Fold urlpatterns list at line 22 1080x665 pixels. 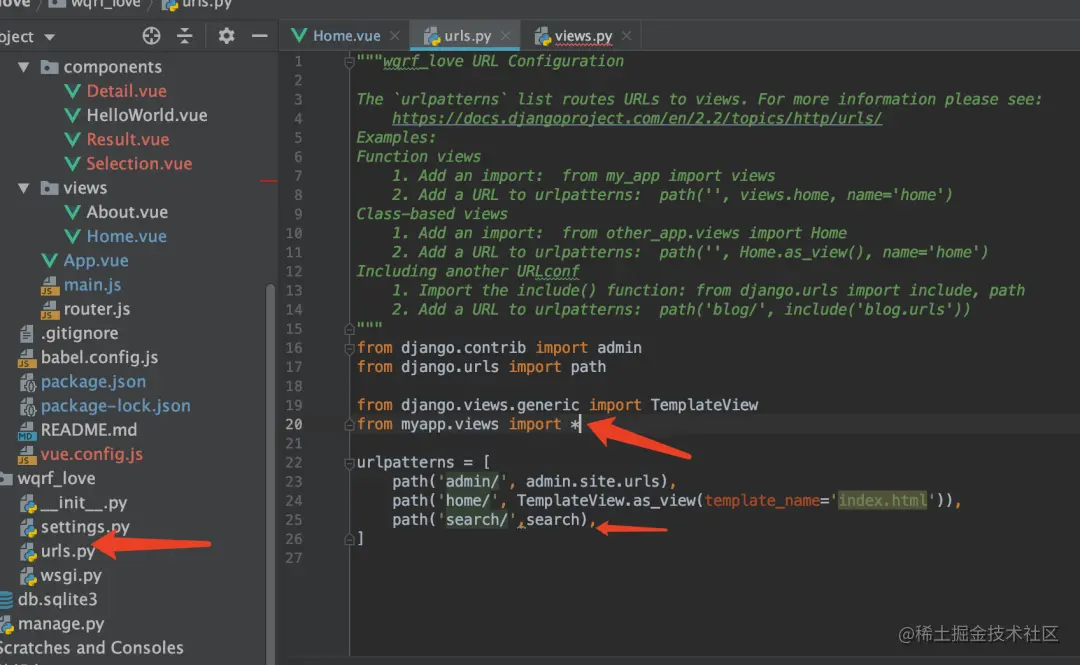(x=349, y=463)
